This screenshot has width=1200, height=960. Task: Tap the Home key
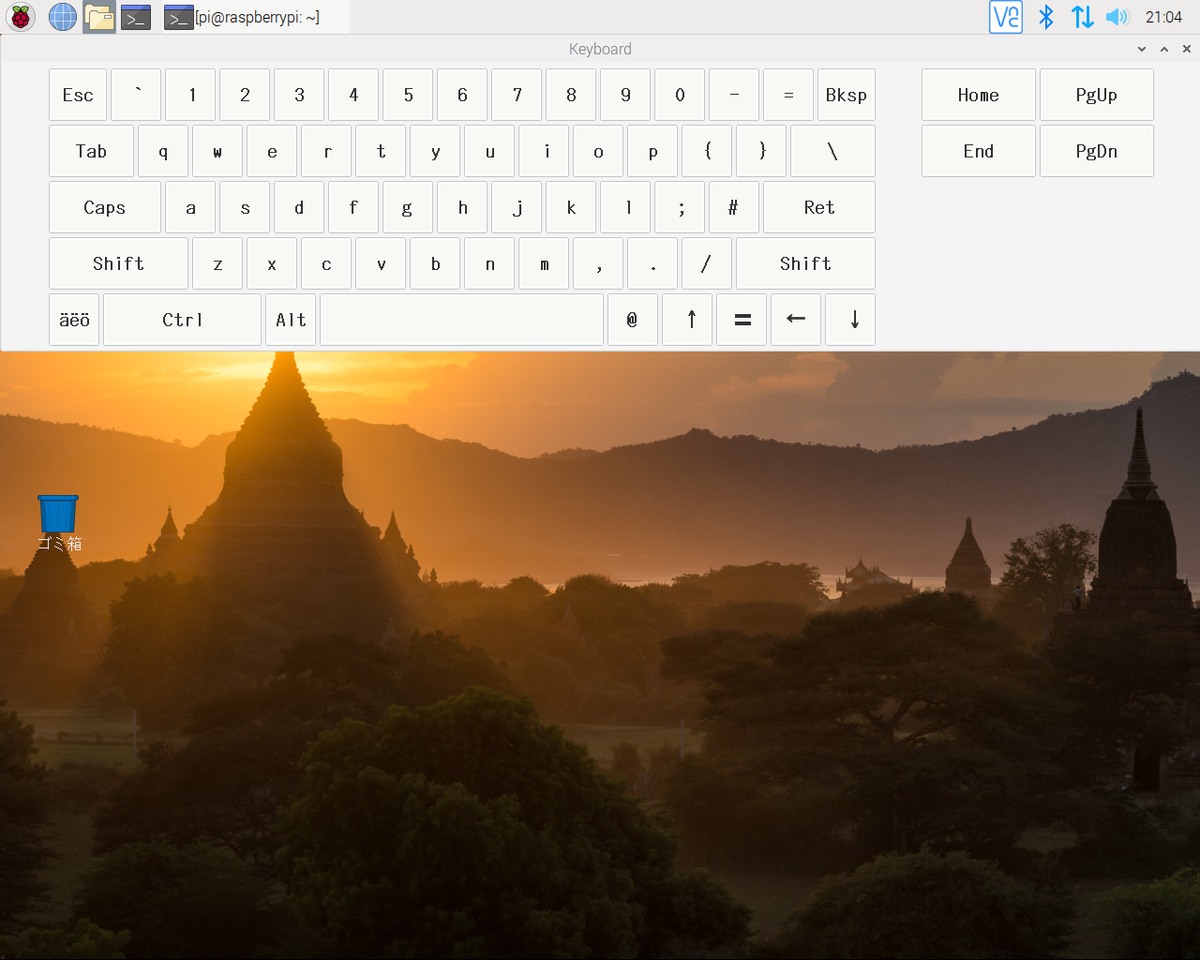pyautogui.click(x=978, y=95)
